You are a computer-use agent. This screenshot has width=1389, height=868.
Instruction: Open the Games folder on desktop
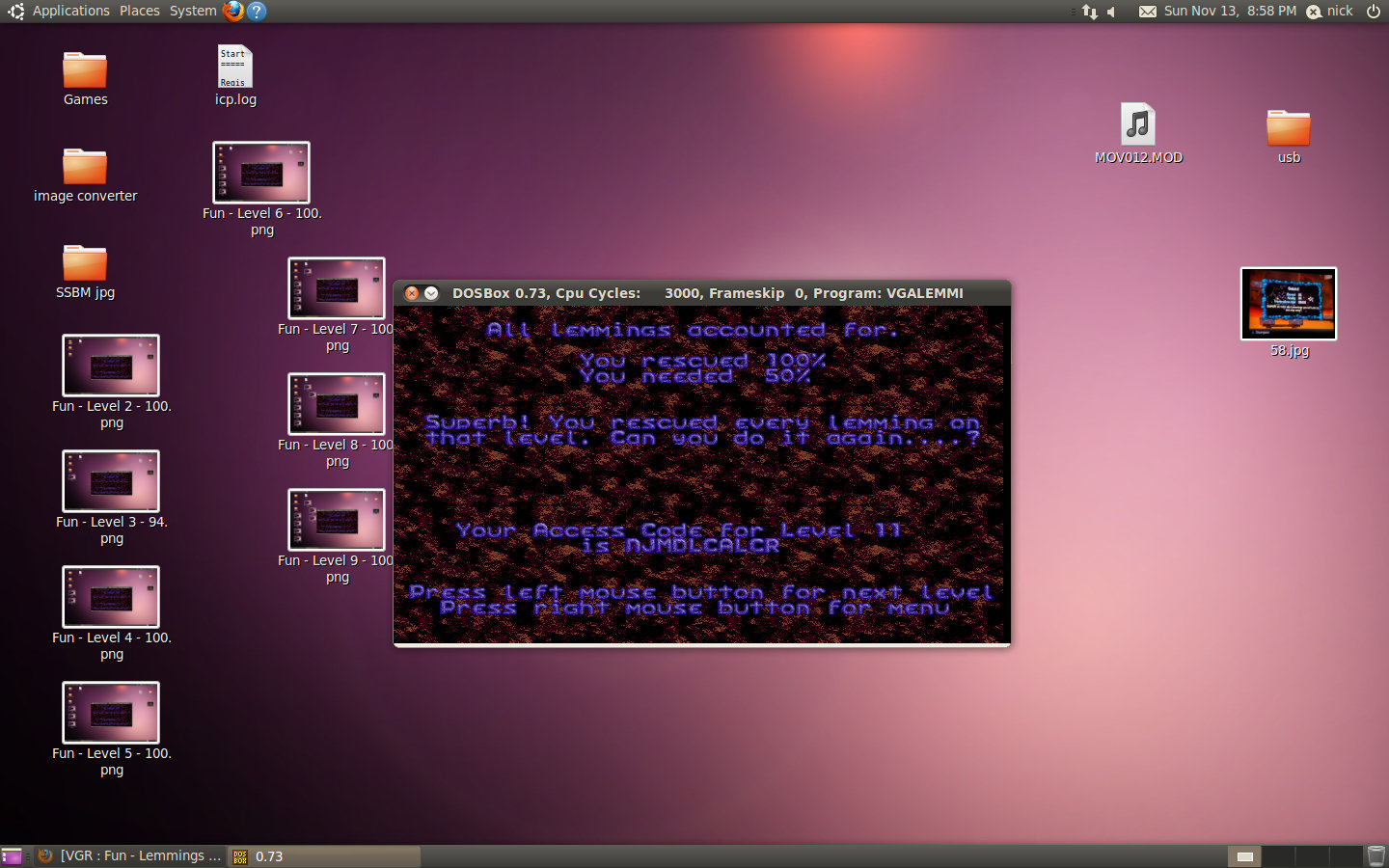(x=85, y=71)
